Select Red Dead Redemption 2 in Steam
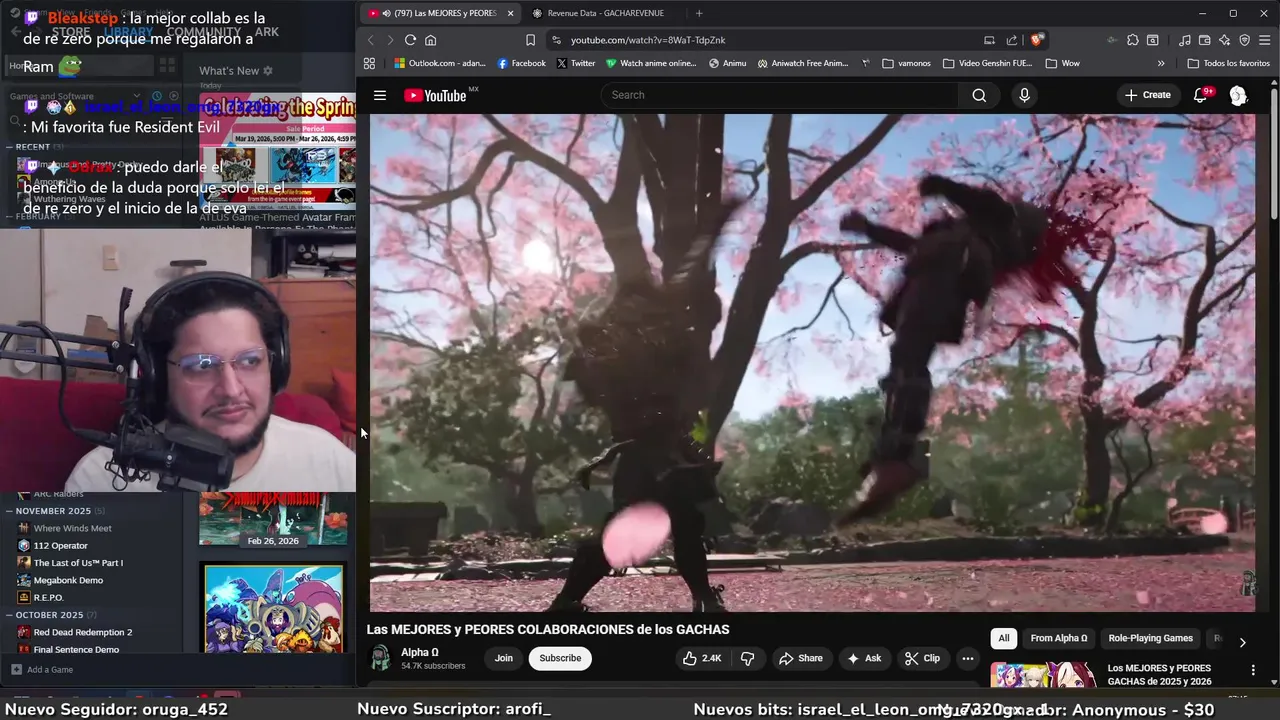The image size is (1280, 720). click(82, 632)
